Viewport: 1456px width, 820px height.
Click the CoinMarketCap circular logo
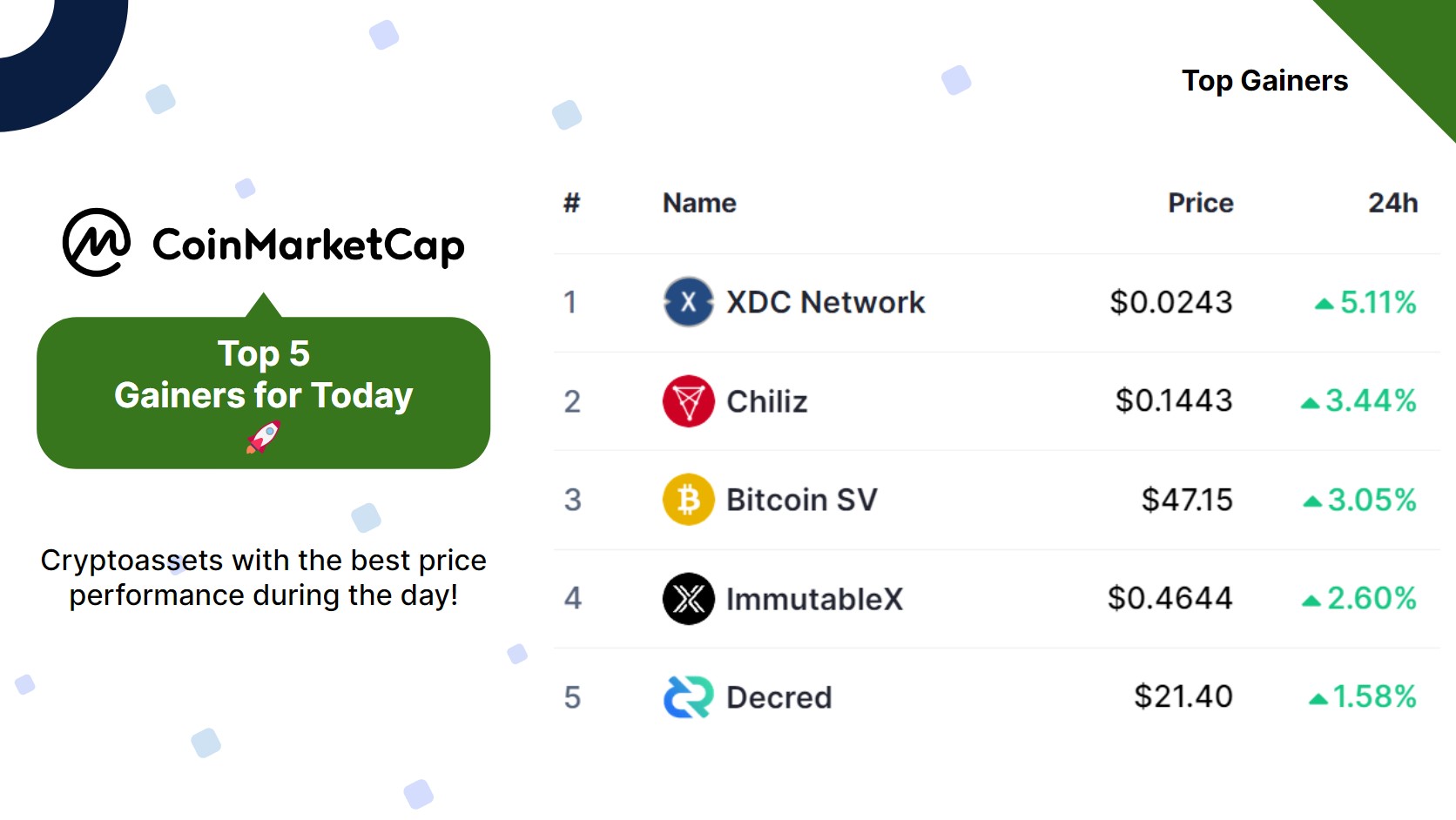[x=97, y=242]
